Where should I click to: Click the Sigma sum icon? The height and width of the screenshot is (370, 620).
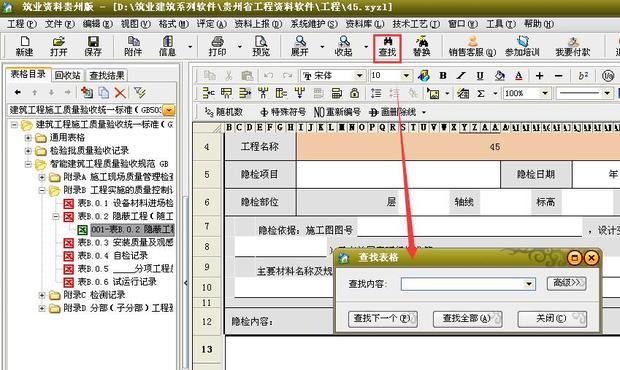coord(481,93)
